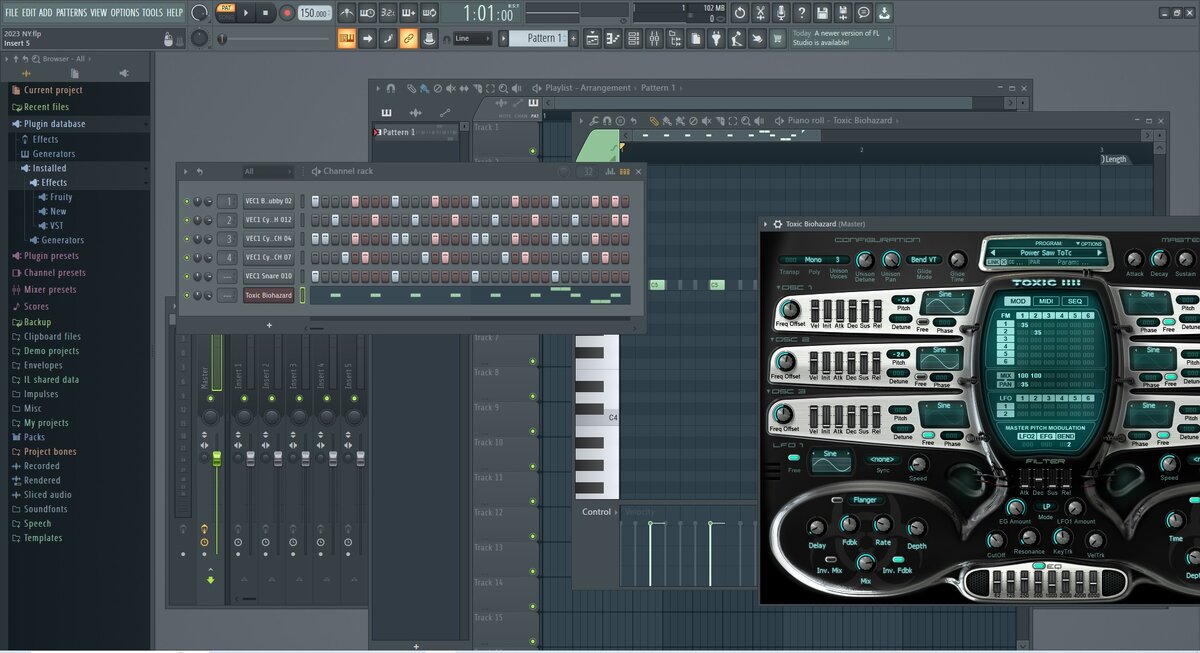Click the Control lane label in Piano roll

[x=596, y=512]
